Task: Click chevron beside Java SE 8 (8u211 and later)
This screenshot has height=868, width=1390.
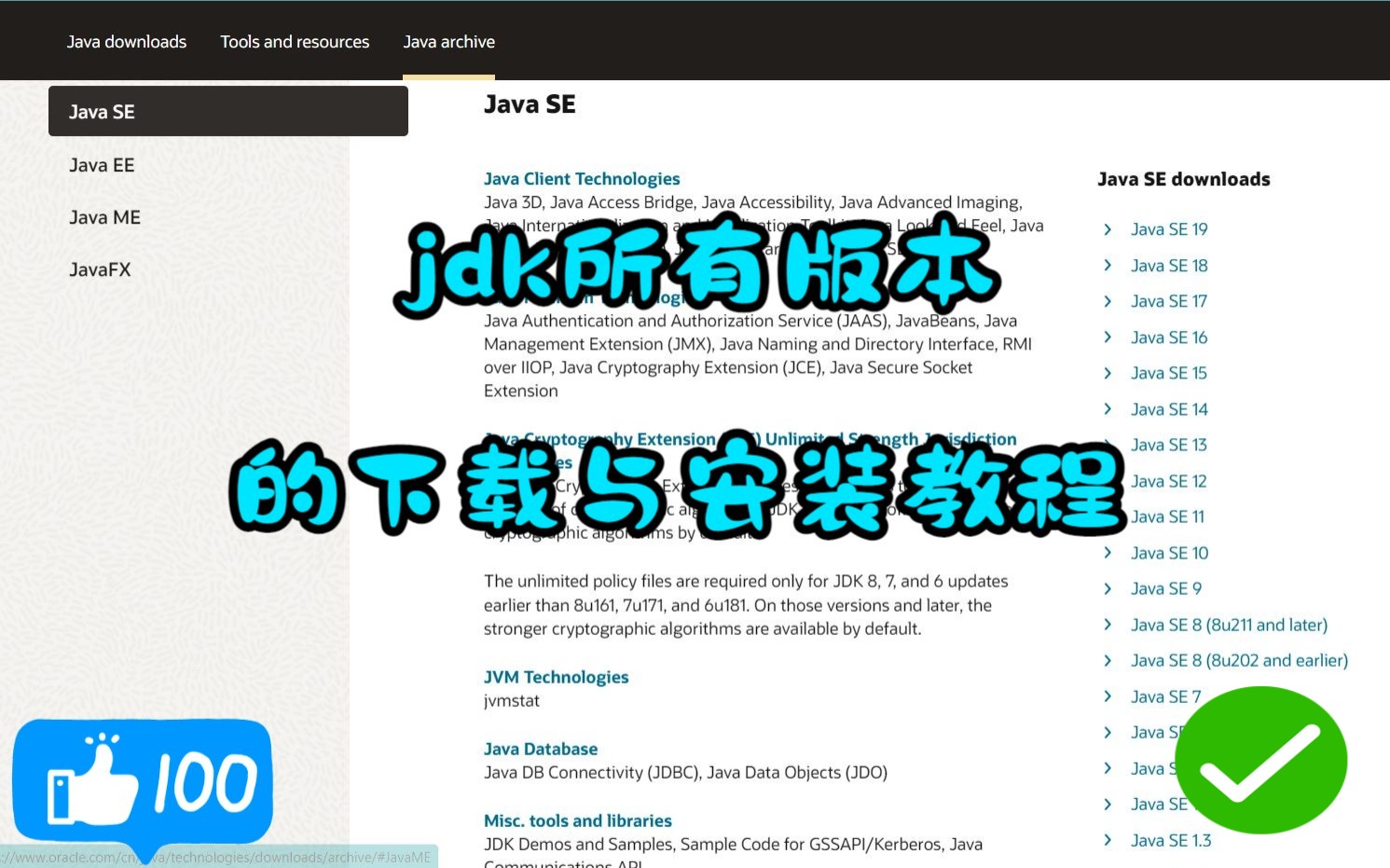Action: [x=1108, y=625]
